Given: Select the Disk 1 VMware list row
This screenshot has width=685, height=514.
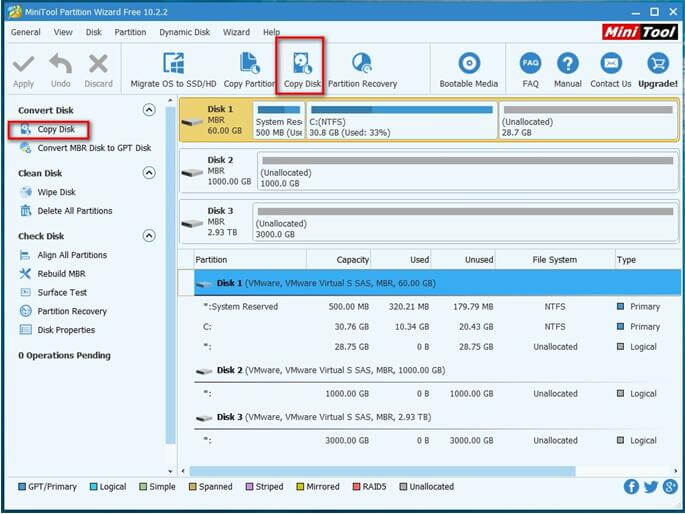Looking at the screenshot, I should tap(437, 283).
